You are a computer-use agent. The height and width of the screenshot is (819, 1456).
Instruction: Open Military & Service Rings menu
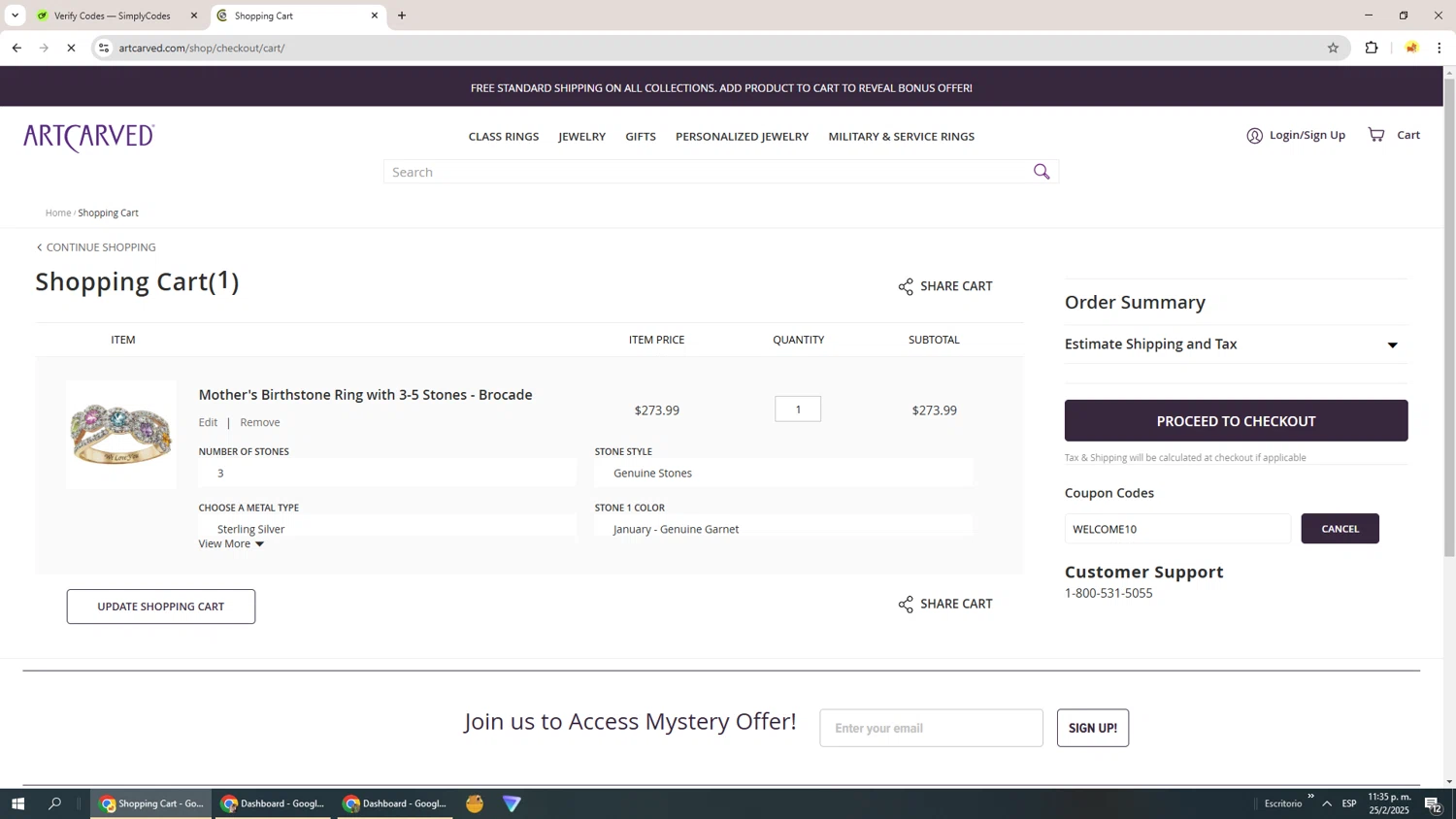pos(901,136)
